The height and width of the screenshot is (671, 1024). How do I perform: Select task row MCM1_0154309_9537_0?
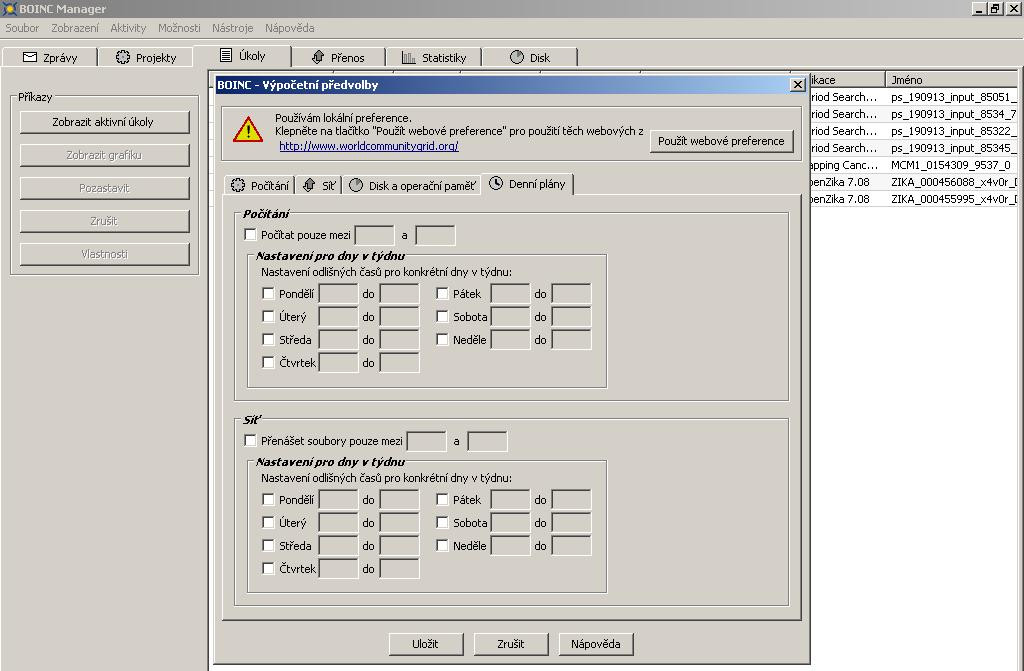[914, 165]
